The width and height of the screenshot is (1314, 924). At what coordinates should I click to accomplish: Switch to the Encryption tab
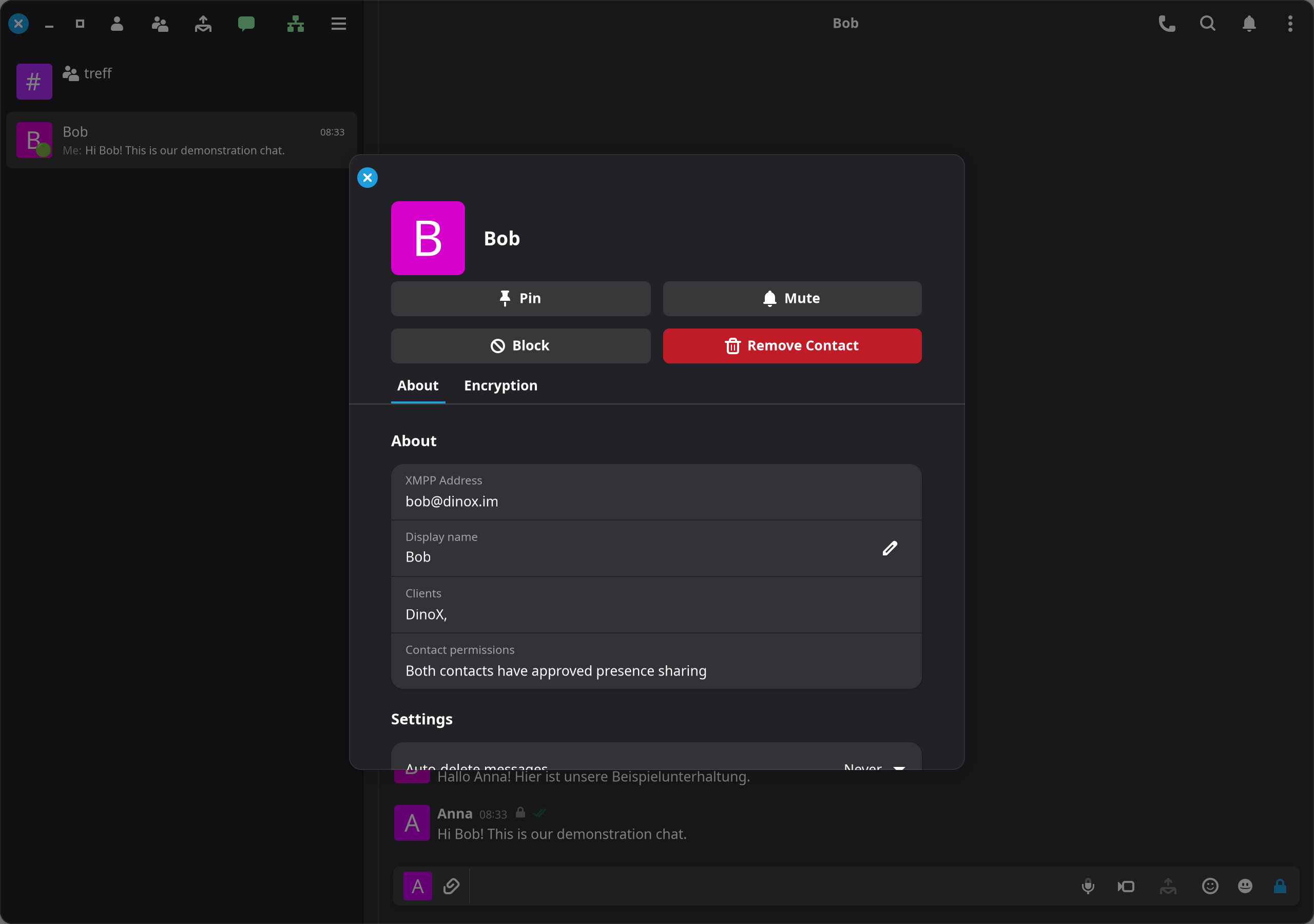pyautogui.click(x=501, y=386)
